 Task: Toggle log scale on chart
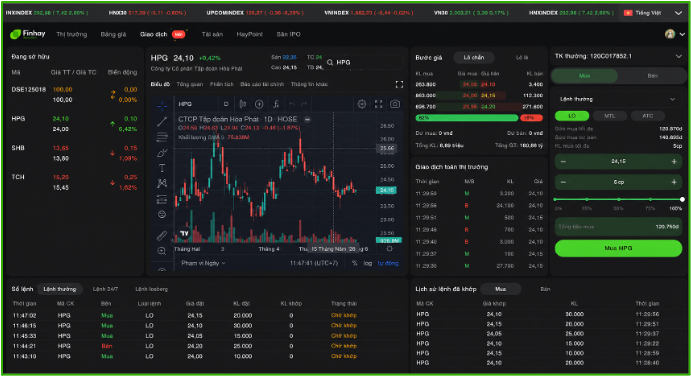(368, 263)
